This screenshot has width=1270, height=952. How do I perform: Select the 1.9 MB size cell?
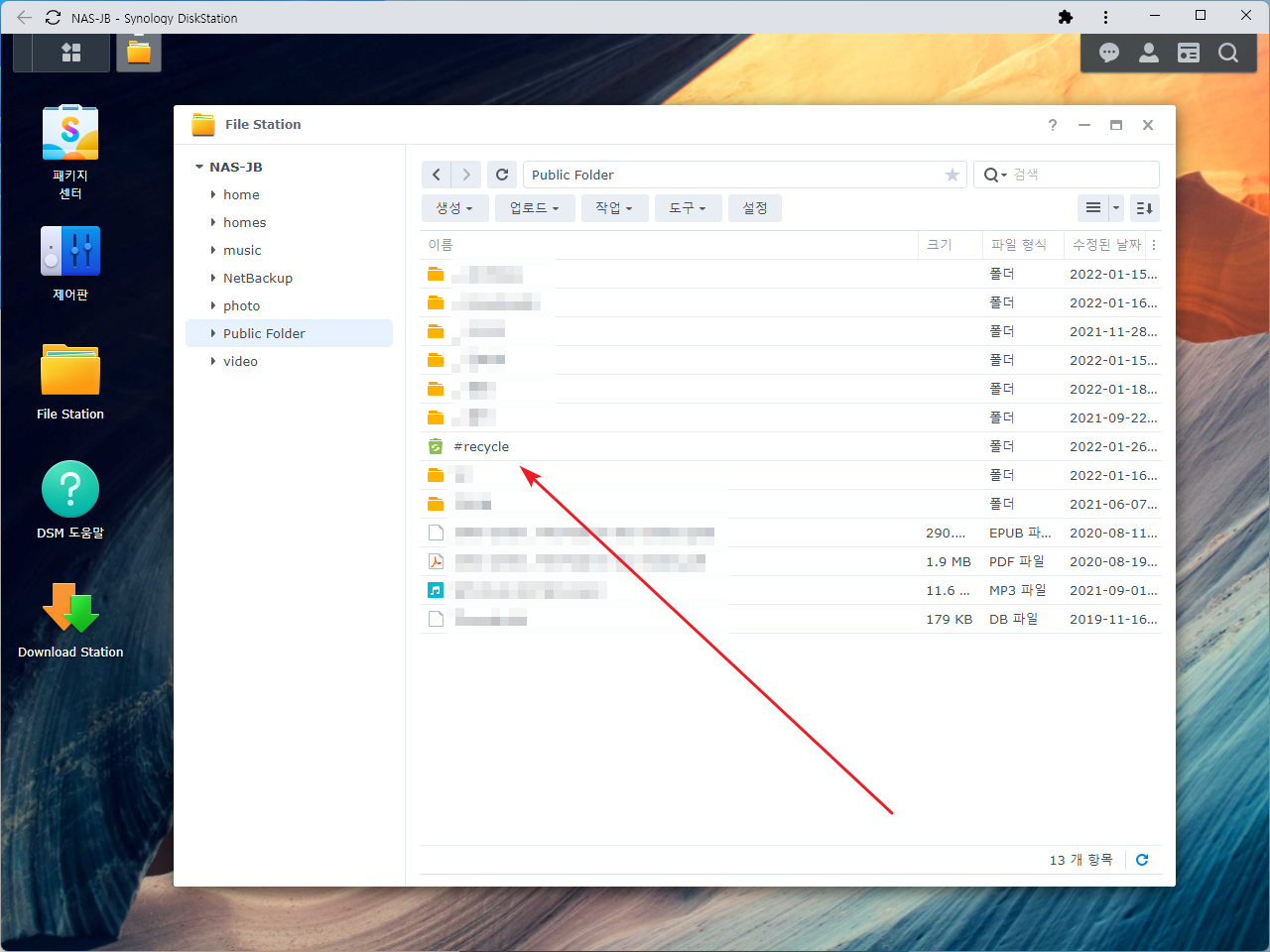pos(949,561)
